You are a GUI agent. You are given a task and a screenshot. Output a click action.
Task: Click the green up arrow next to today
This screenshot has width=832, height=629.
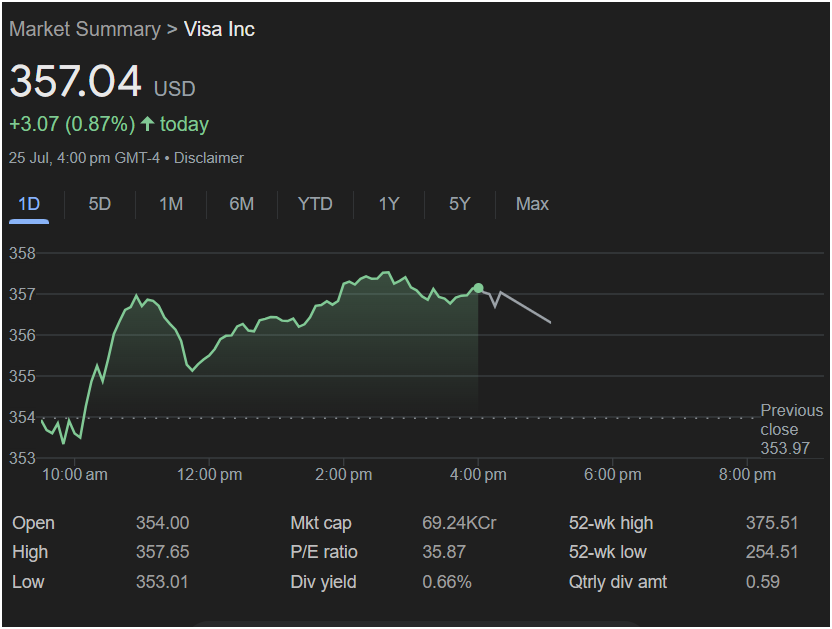(x=148, y=124)
